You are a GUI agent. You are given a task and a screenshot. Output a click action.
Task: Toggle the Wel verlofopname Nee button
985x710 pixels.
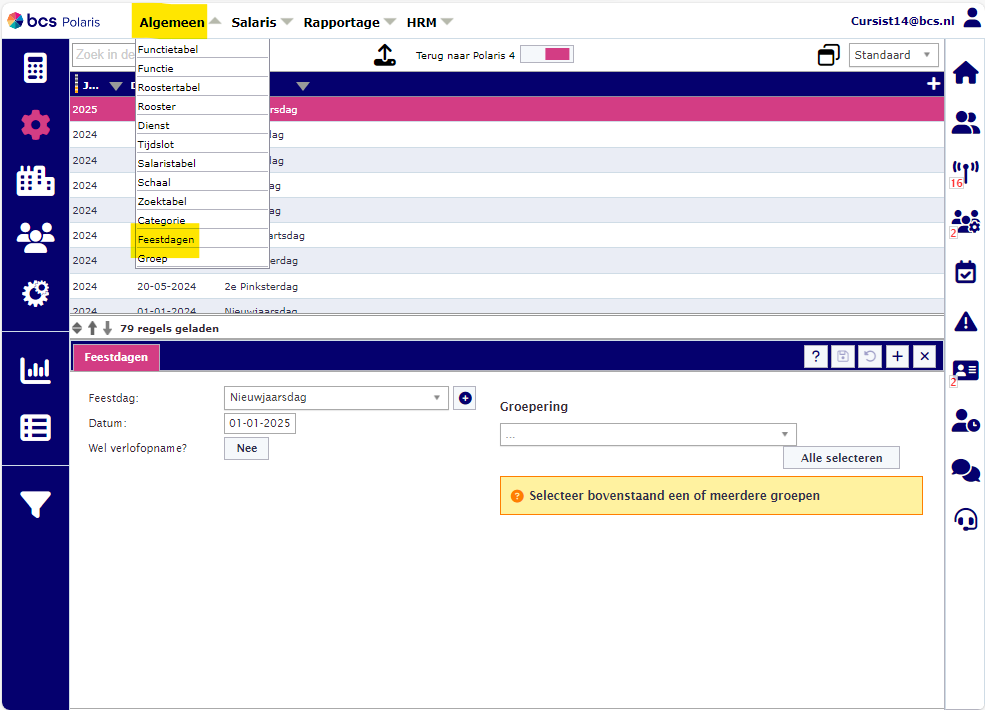pos(246,448)
